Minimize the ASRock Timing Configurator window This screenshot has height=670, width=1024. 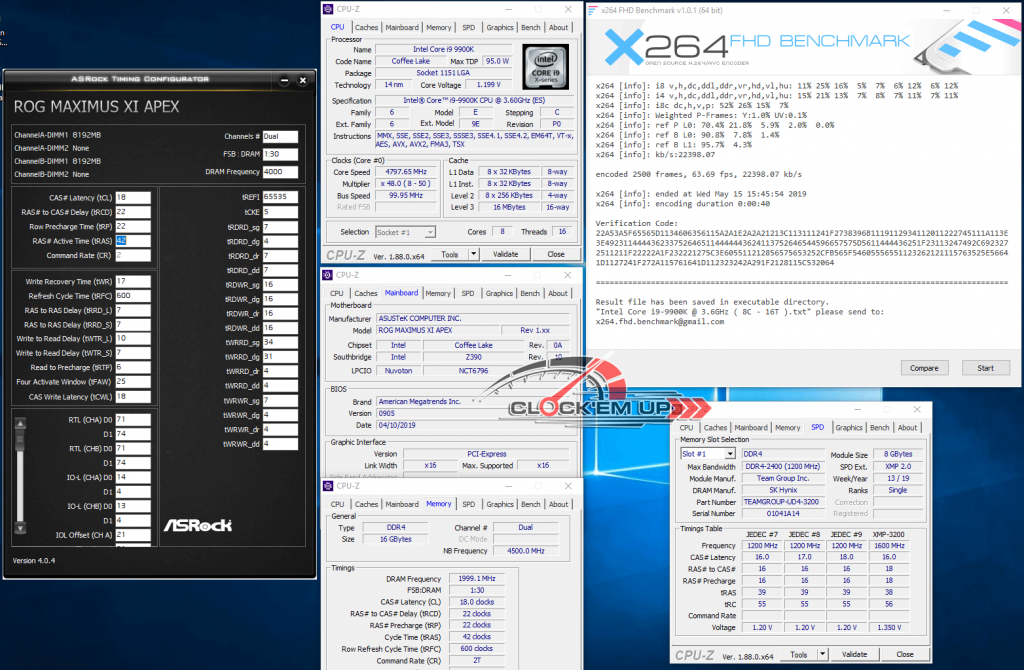(285, 80)
